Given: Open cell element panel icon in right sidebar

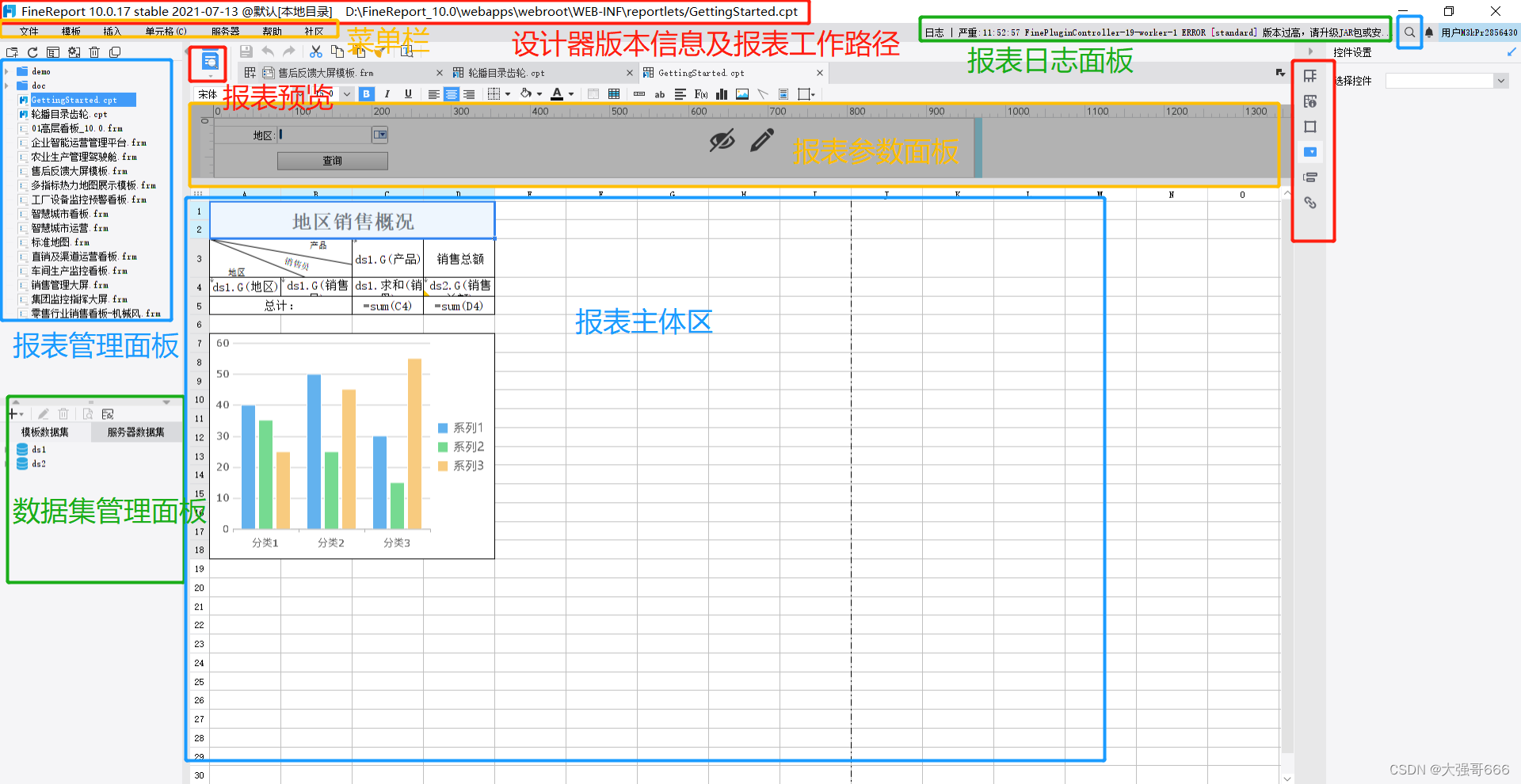Looking at the screenshot, I should (x=1310, y=76).
